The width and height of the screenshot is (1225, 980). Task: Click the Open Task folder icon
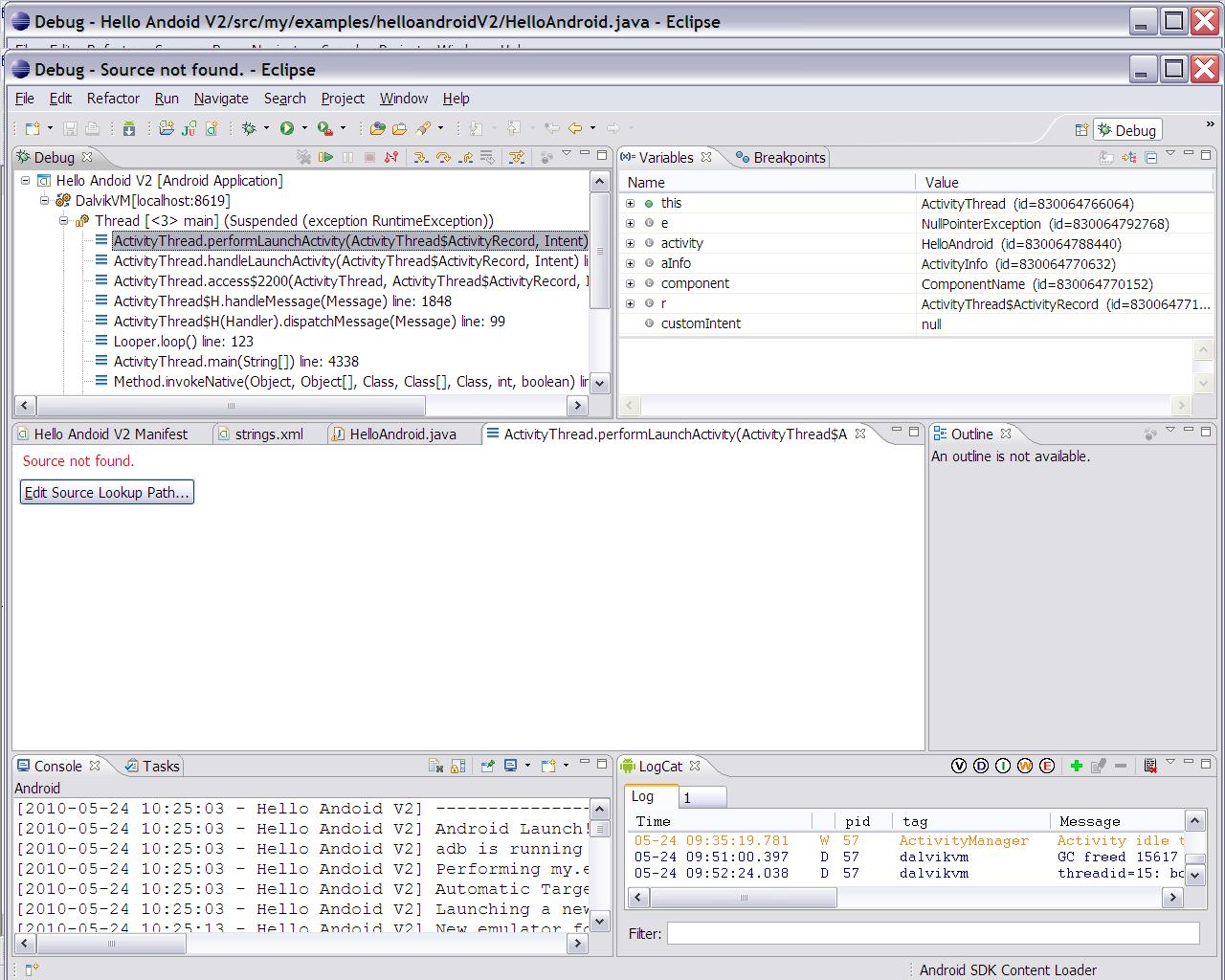(399, 128)
